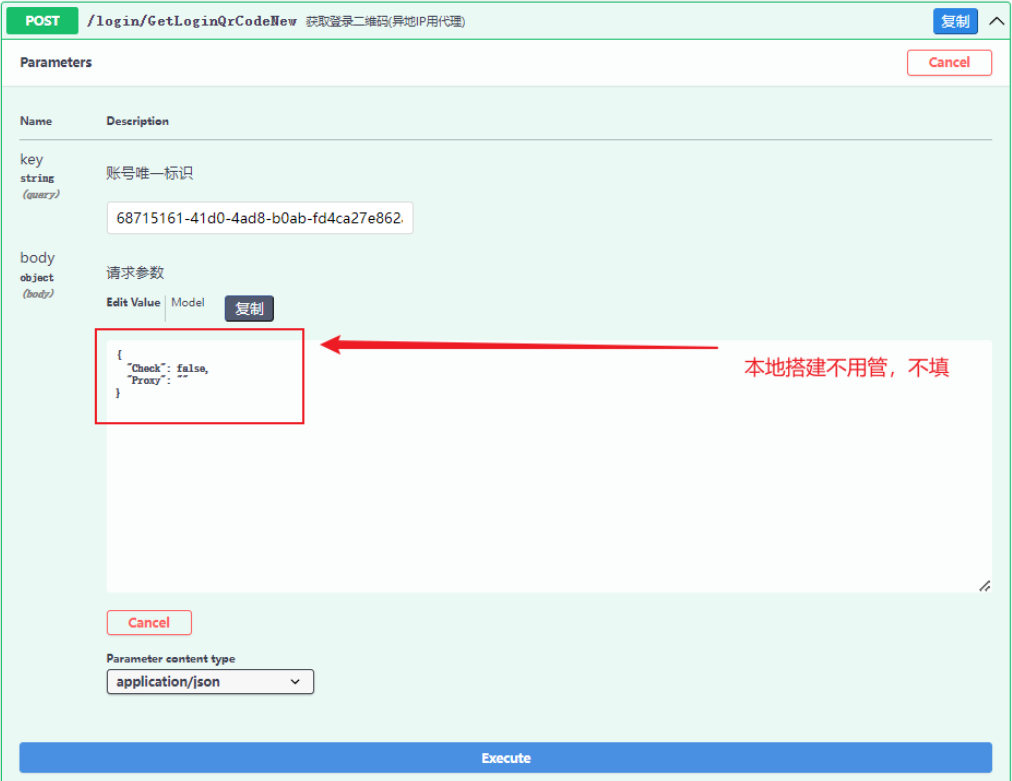Image resolution: width=1012 pixels, height=781 pixels.
Task: Click the Parameters section header
Action: pyautogui.click(x=55, y=62)
